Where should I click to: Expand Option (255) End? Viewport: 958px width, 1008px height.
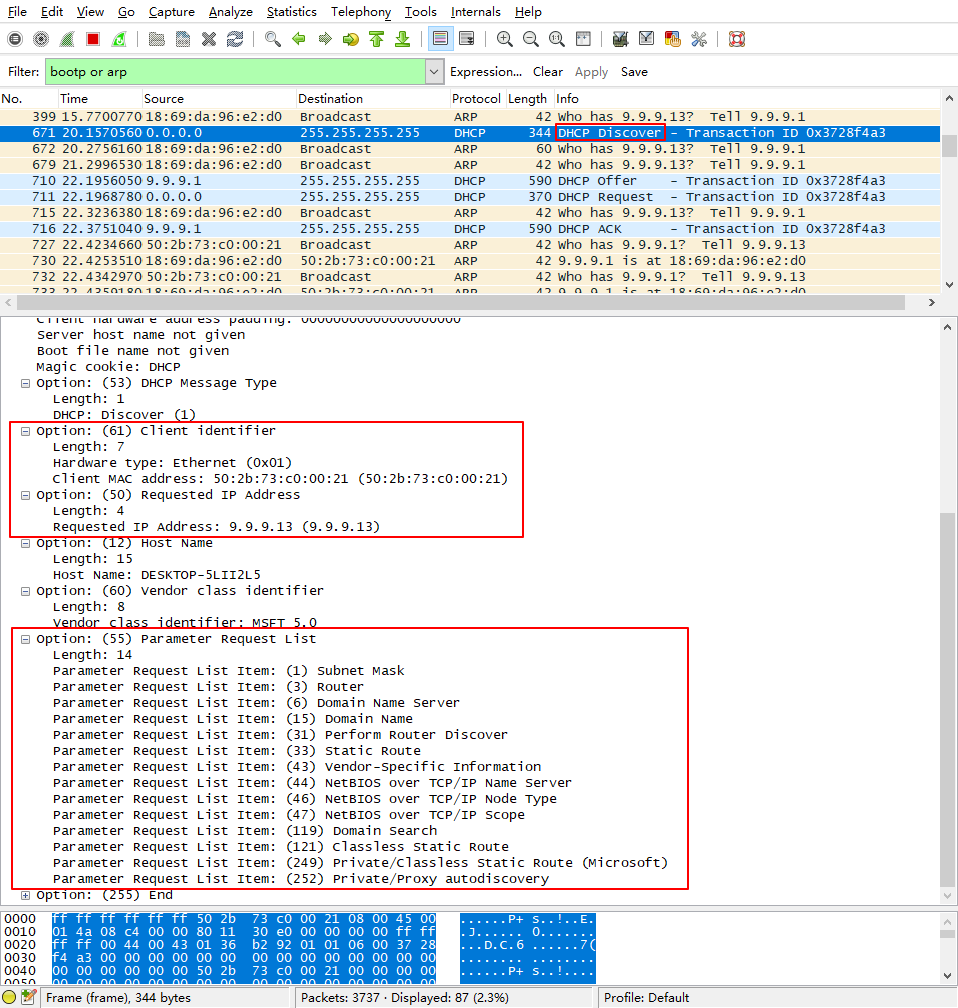tap(25, 895)
